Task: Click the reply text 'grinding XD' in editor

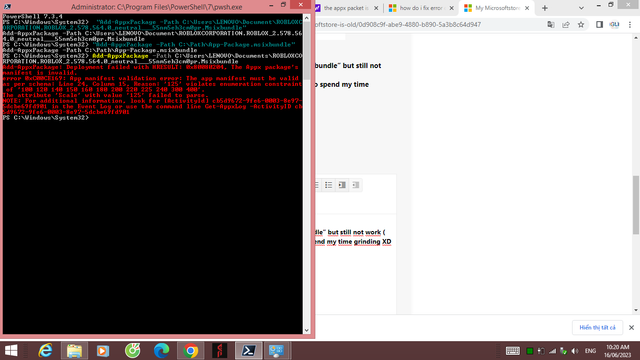Action: pos(372,242)
